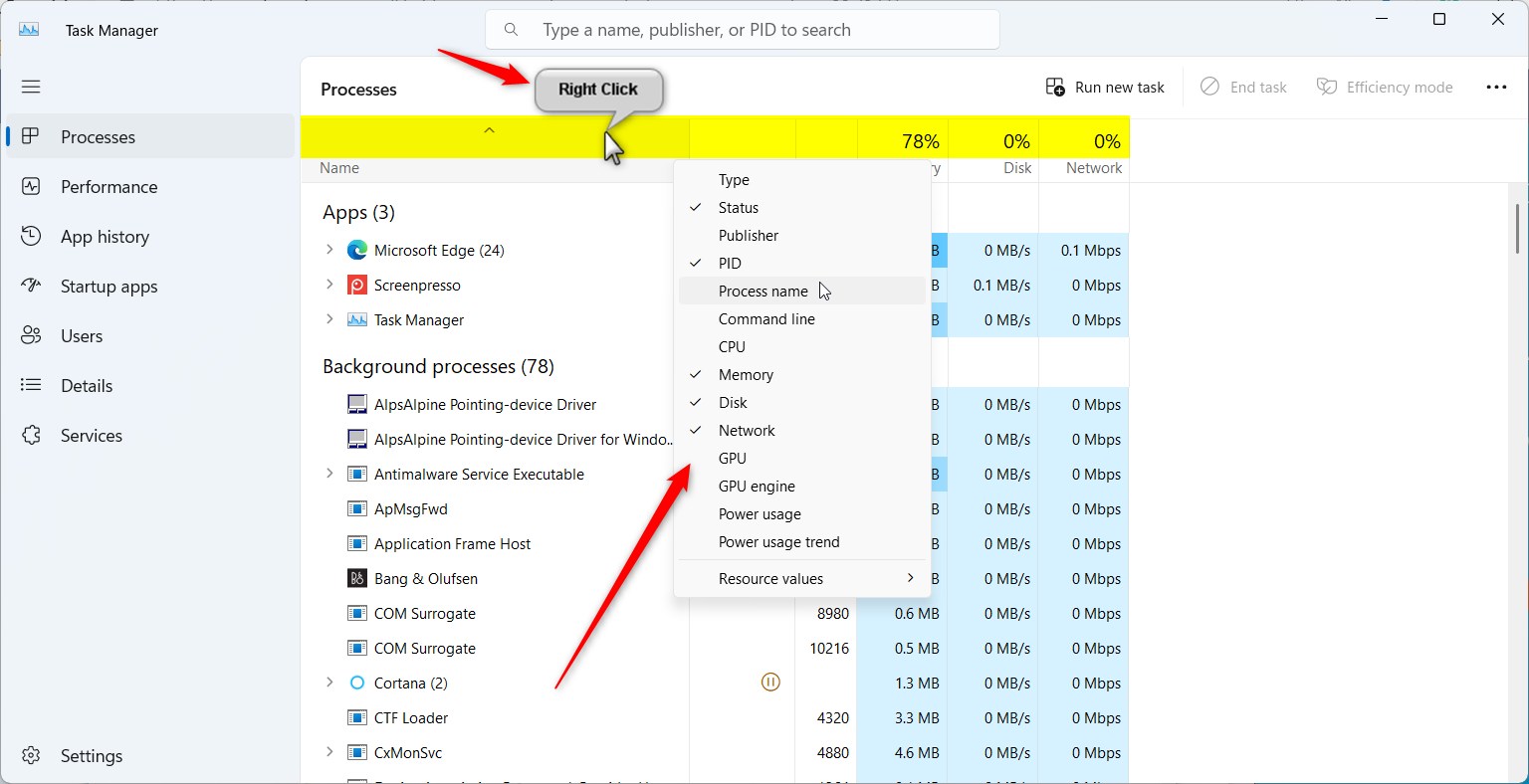Open the App history page
This screenshot has width=1529, height=784.
point(150,236)
